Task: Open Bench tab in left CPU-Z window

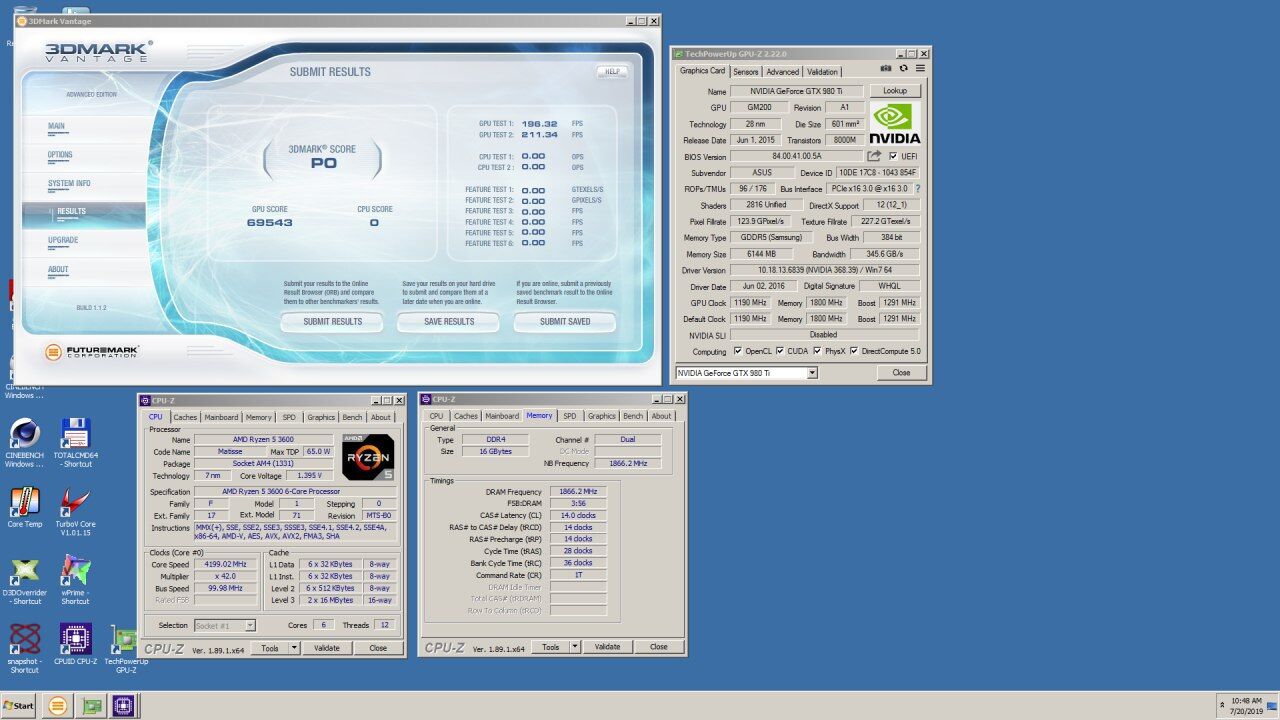Action: click(x=352, y=417)
